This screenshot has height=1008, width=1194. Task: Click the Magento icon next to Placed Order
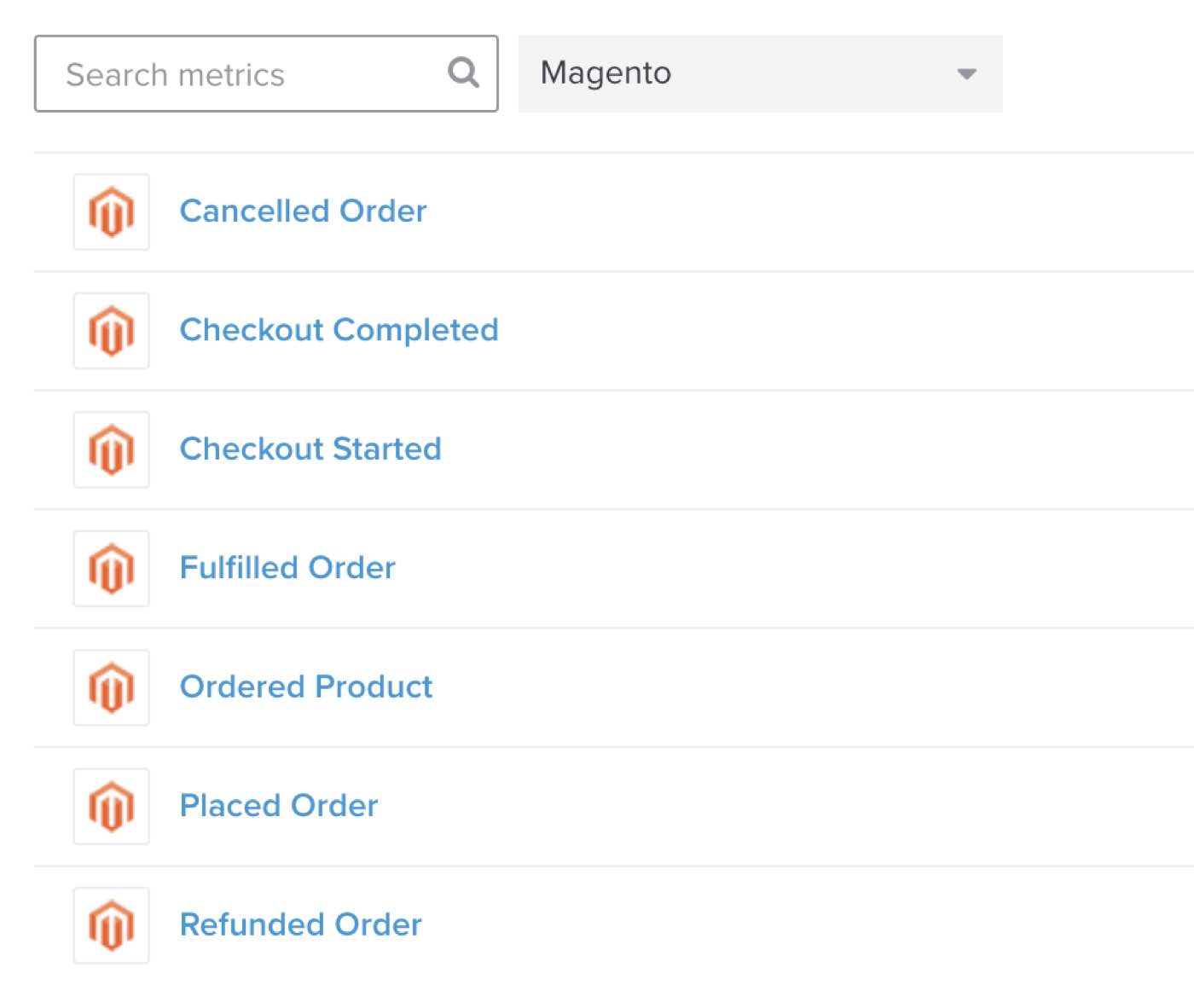pos(111,806)
